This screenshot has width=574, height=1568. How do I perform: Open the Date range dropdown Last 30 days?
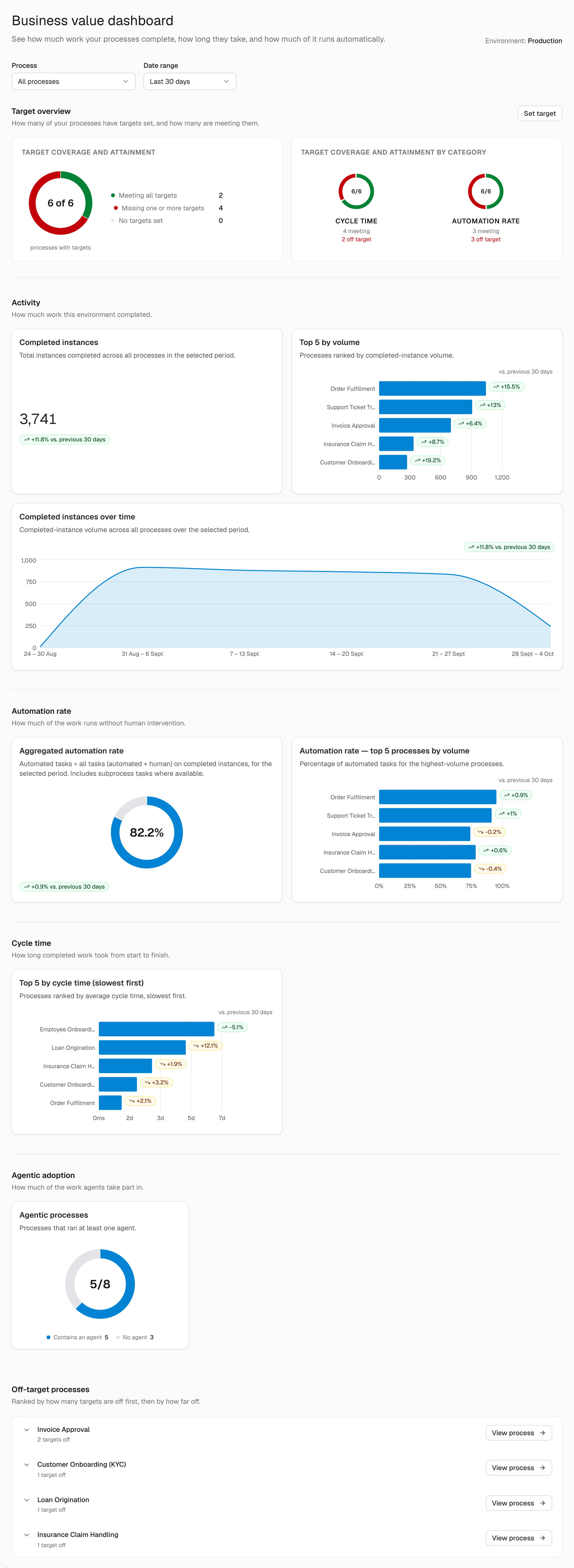[x=189, y=82]
